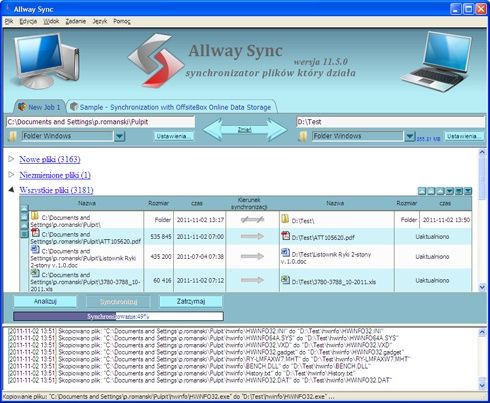The width and height of the screenshot is (490, 403).
Task: Click the Analizuj button
Action: pyautogui.click(x=45, y=301)
